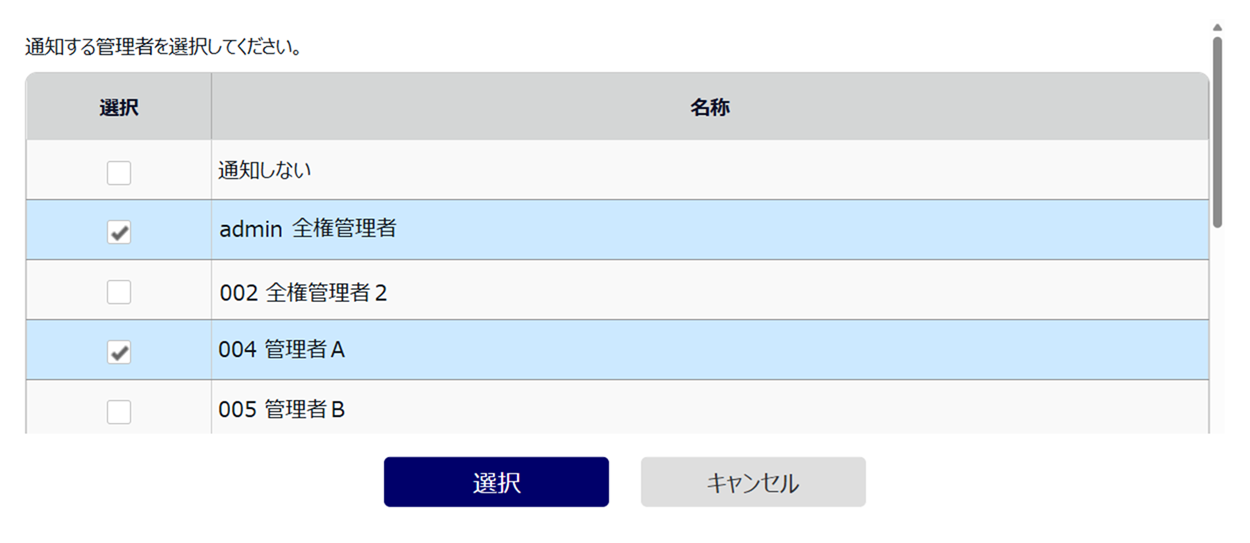Enable the 005 管理者B checkbox
The width and height of the screenshot is (1250, 543).
pyautogui.click(x=119, y=411)
